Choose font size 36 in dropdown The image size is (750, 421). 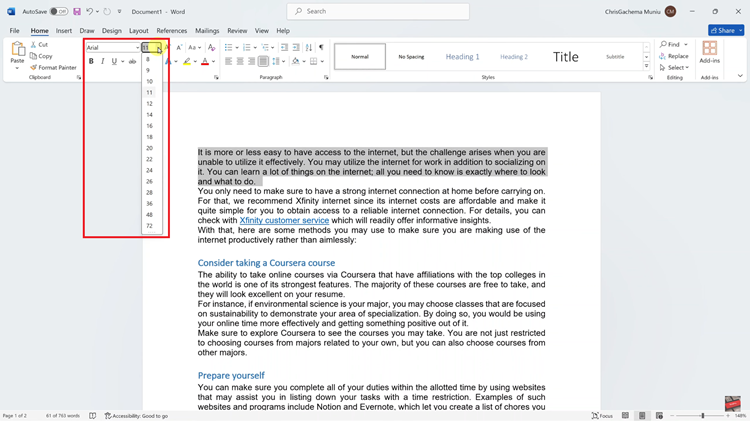click(150, 204)
